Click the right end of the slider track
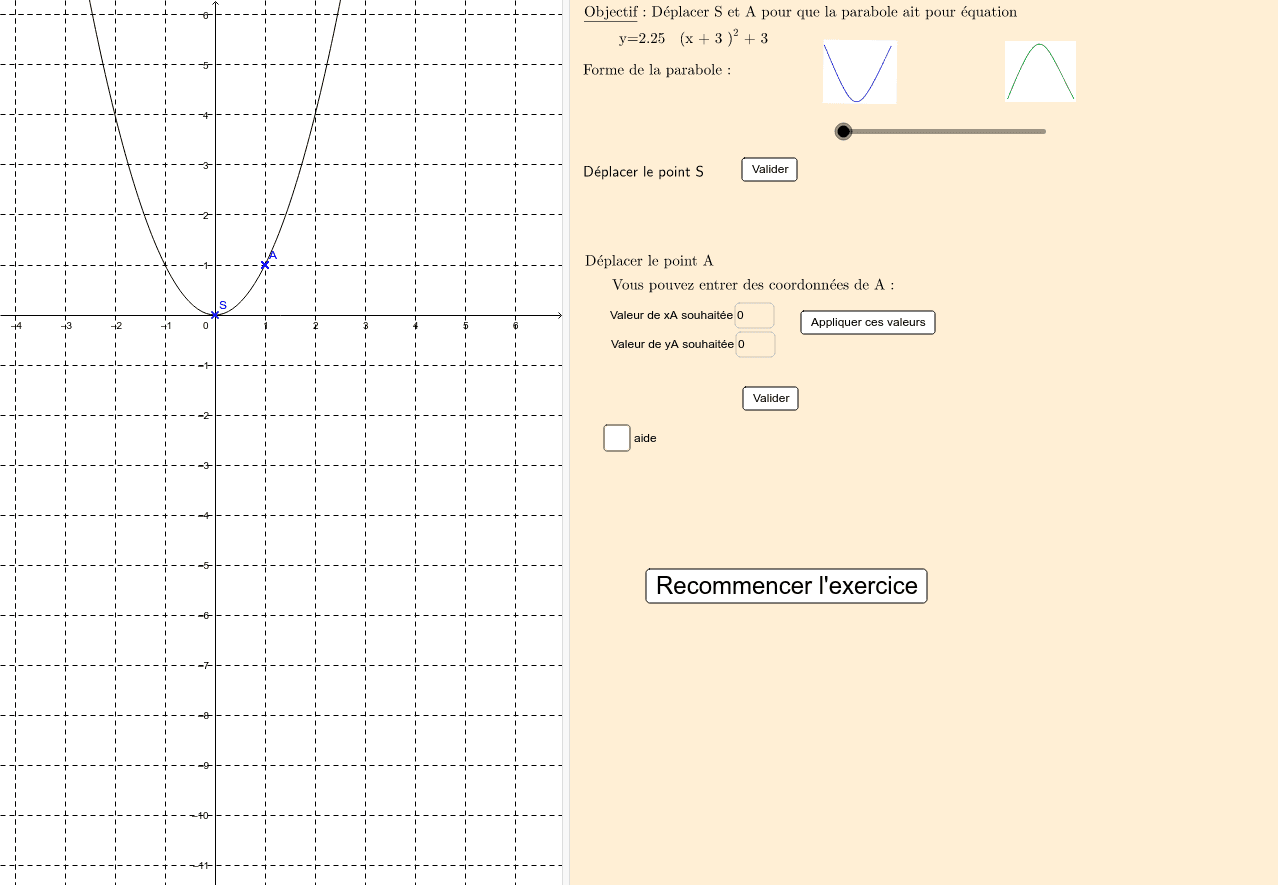1280x887 pixels. coord(1043,132)
